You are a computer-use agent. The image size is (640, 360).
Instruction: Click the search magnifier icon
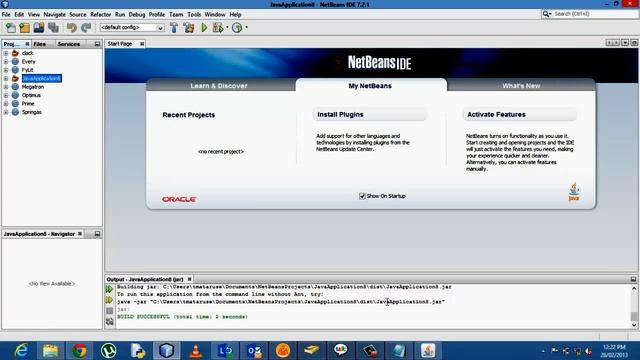[546, 14]
